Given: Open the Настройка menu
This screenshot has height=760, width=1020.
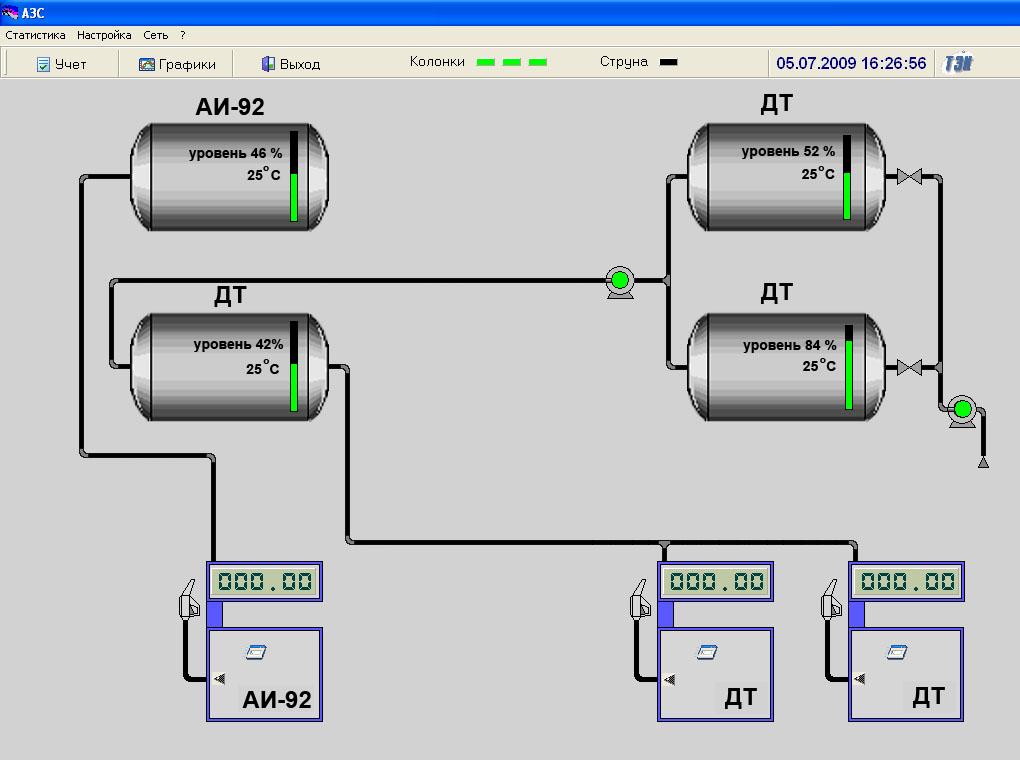Looking at the screenshot, I should point(104,35).
